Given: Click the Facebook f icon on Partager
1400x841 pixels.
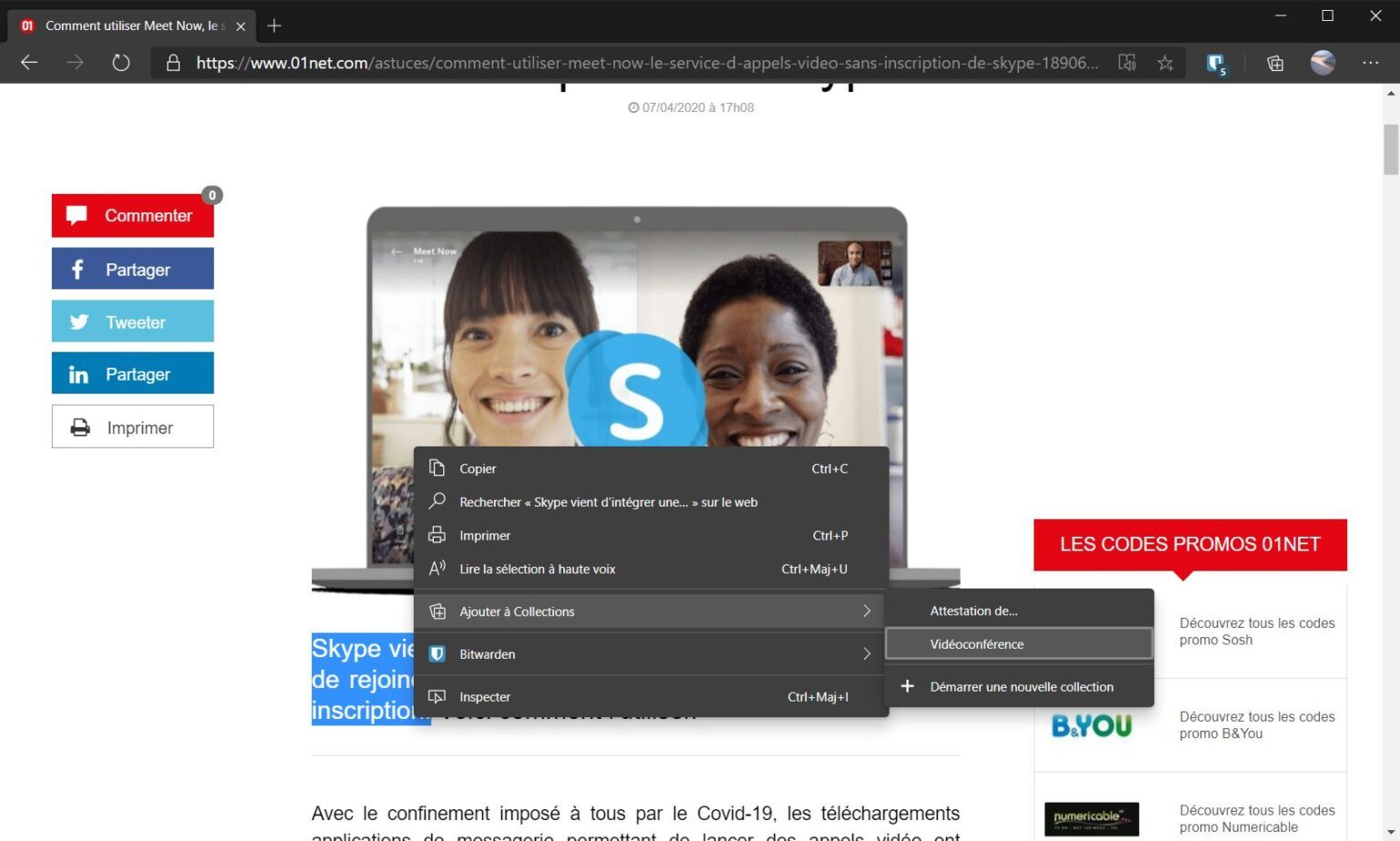Looking at the screenshot, I should pos(77,269).
